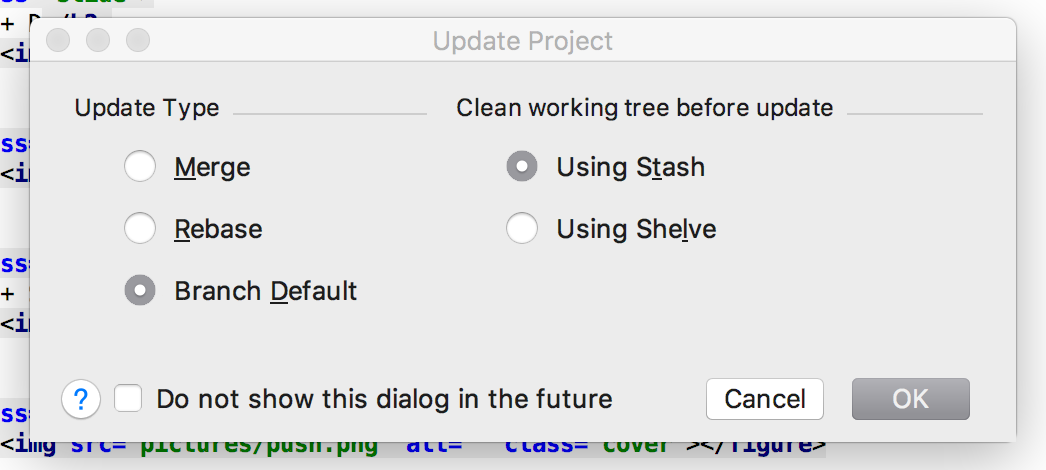Close the Update Project window using first title button

pyautogui.click(x=58, y=40)
